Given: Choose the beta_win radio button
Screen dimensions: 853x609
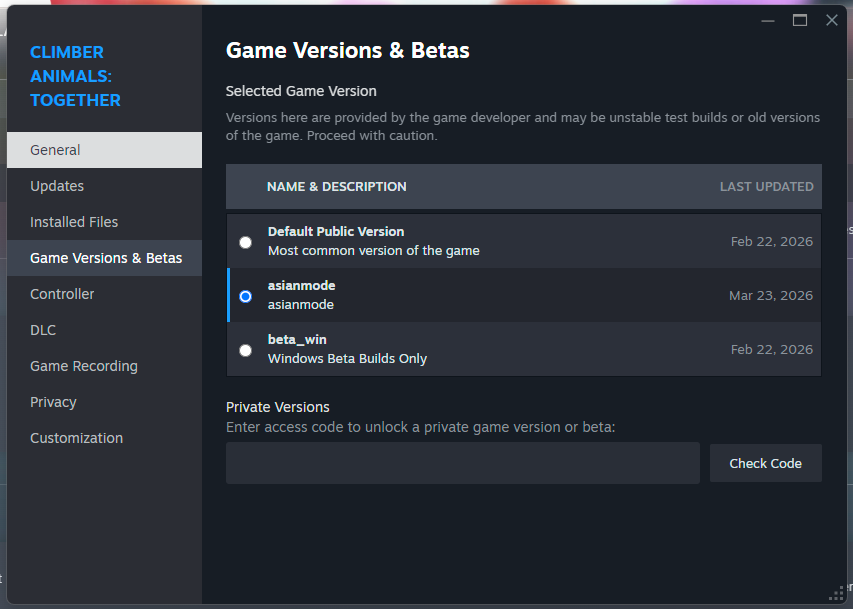Looking at the screenshot, I should coord(246,350).
